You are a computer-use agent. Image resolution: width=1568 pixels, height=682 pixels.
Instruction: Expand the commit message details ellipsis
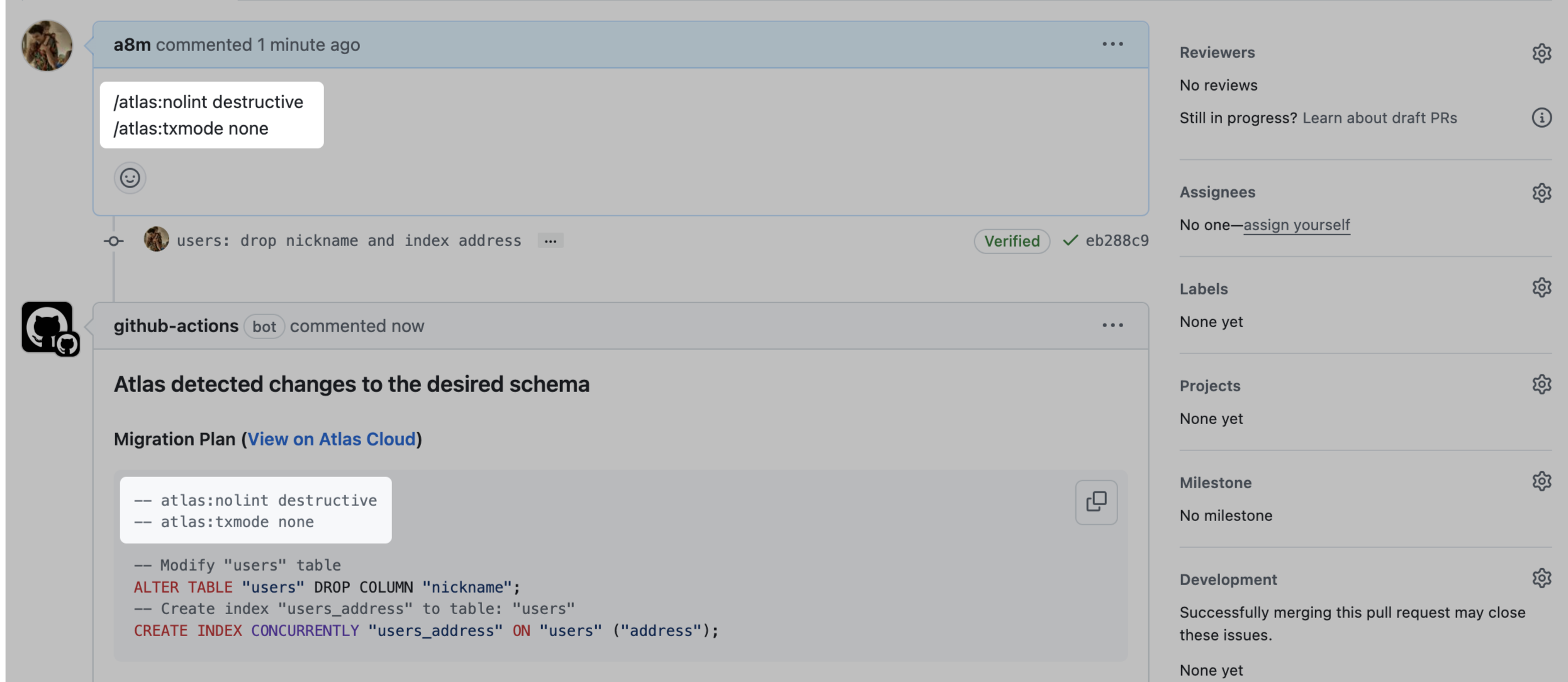click(550, 241)
